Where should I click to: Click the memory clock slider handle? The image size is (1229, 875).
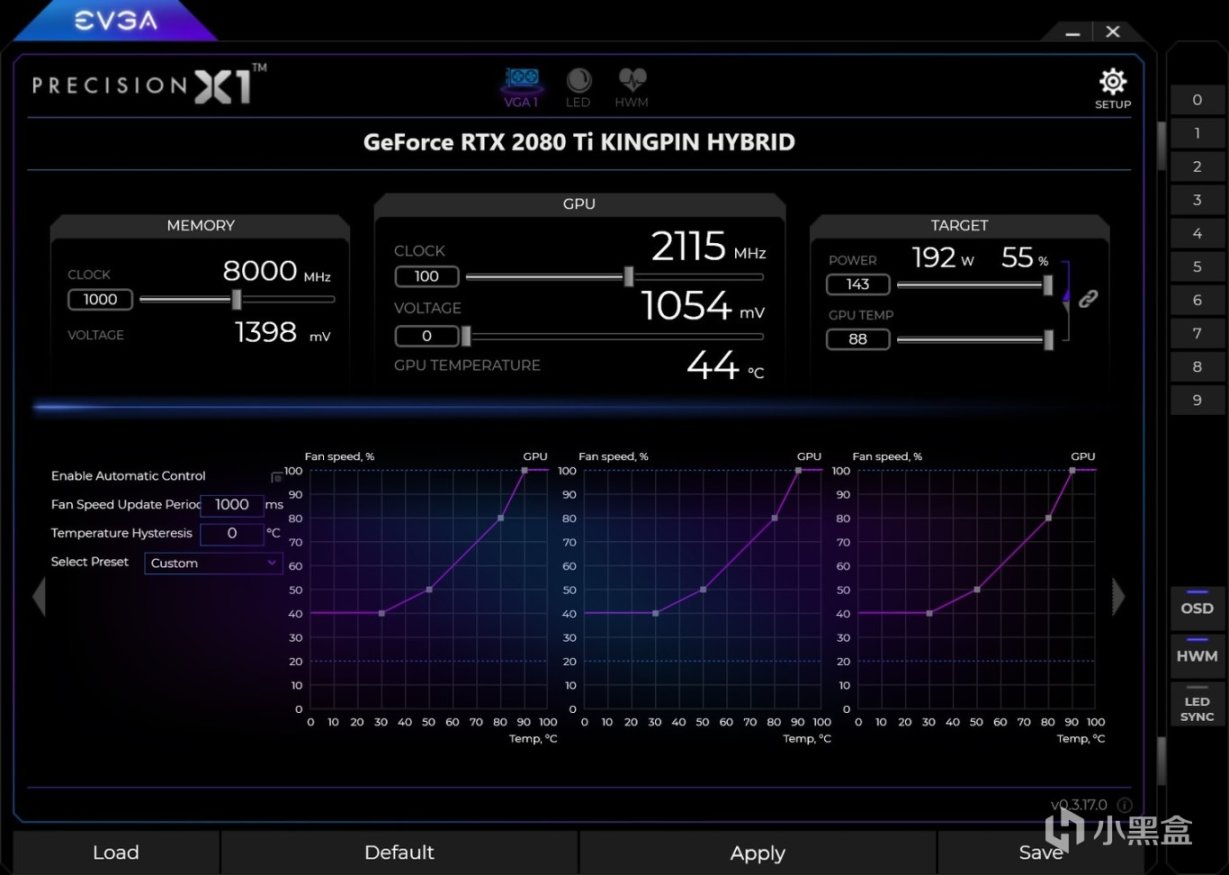pos(236,299)
